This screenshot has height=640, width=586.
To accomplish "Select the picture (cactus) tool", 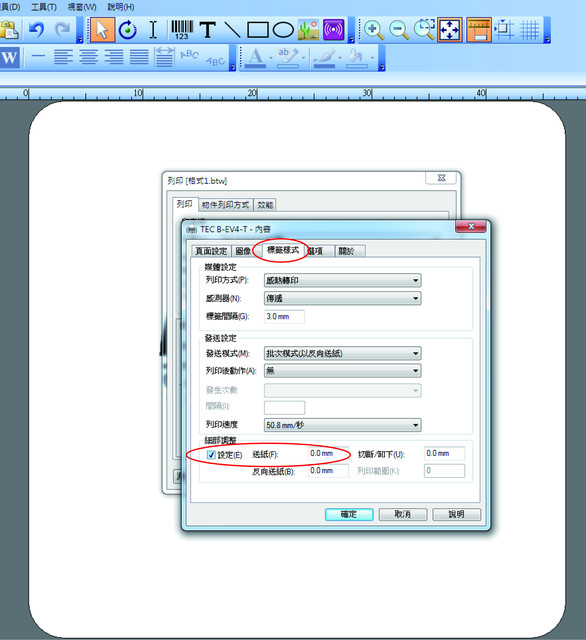I will tap(309, 30).
